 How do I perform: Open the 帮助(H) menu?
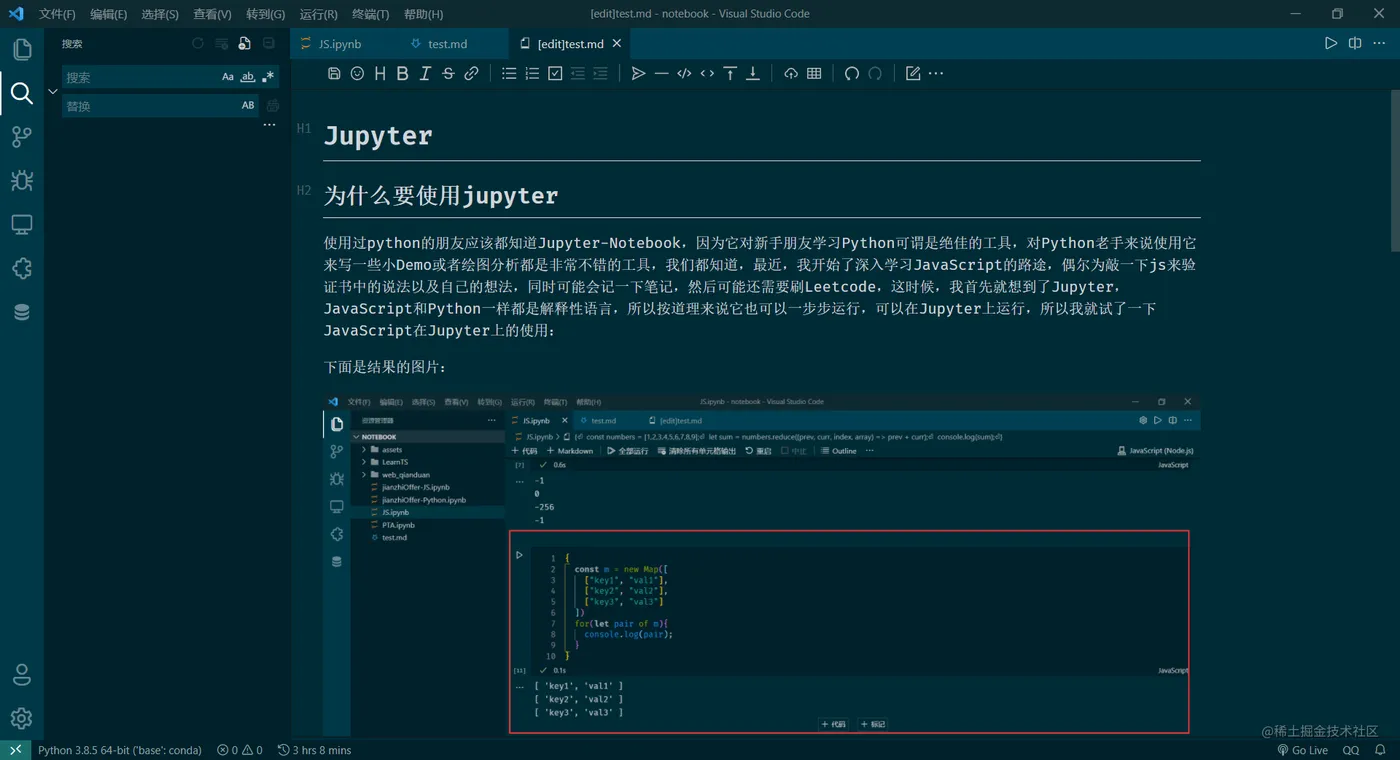[x=424, y=14]
